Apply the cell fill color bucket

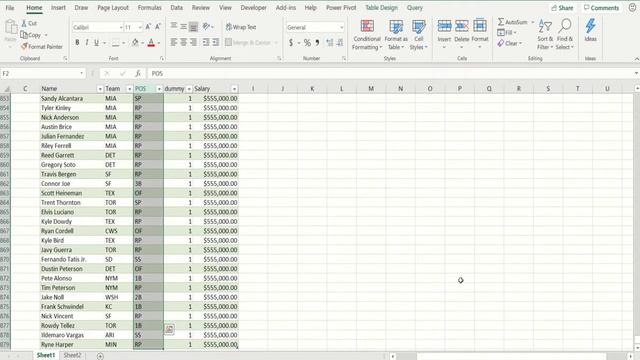135,42
